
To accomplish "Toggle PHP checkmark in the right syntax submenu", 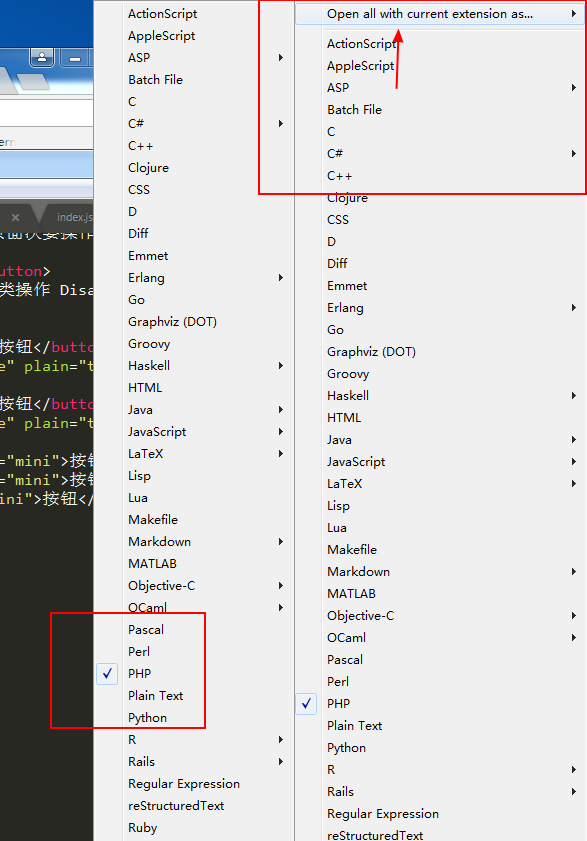I will [306, 704].
